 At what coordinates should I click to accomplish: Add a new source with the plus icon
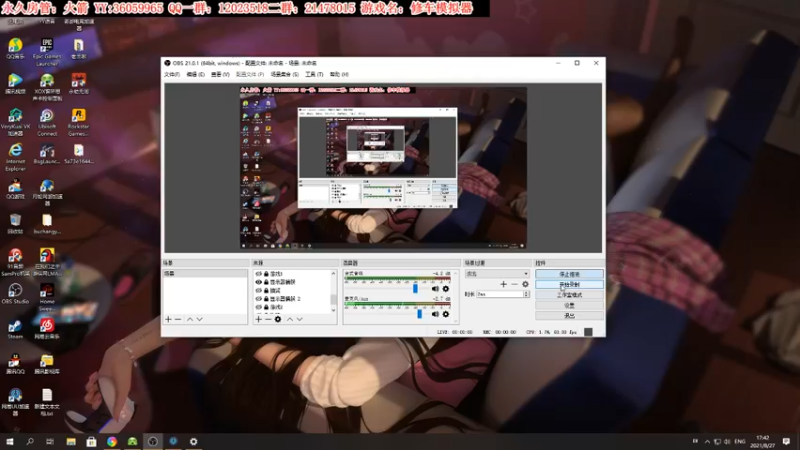[x=258, y=319]
